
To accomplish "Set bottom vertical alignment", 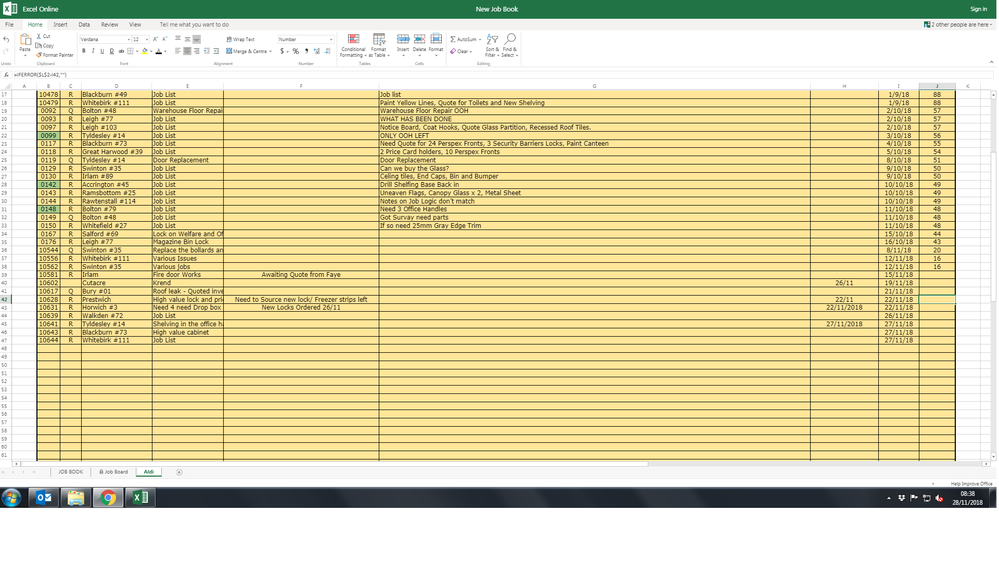I will click(x=197, y=39).
